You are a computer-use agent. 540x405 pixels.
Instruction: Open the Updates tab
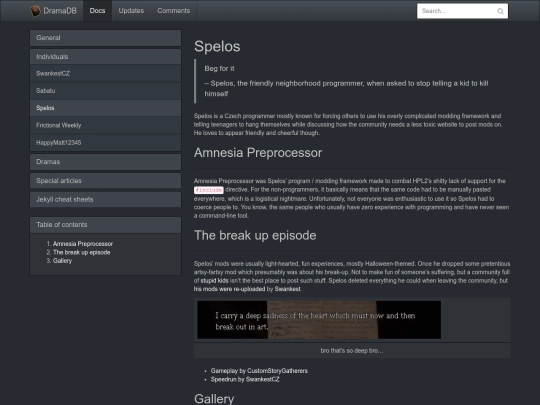(x=131, y=11)
